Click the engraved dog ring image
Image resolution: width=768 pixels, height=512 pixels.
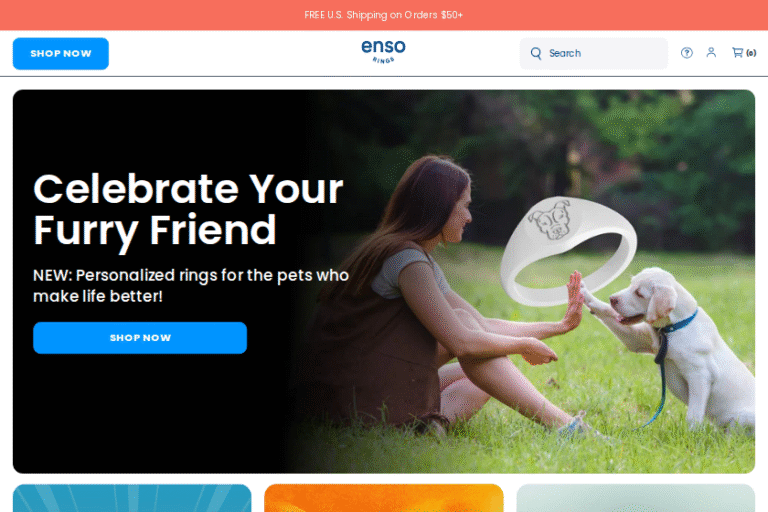568,250
